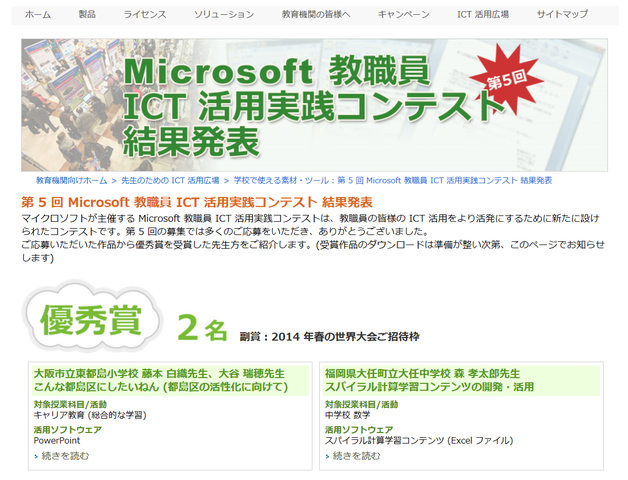Click the arrow icon beside the 大任中学校 card's 続きを読む
The width and height of the screenshot is (628, 480).
327,456
